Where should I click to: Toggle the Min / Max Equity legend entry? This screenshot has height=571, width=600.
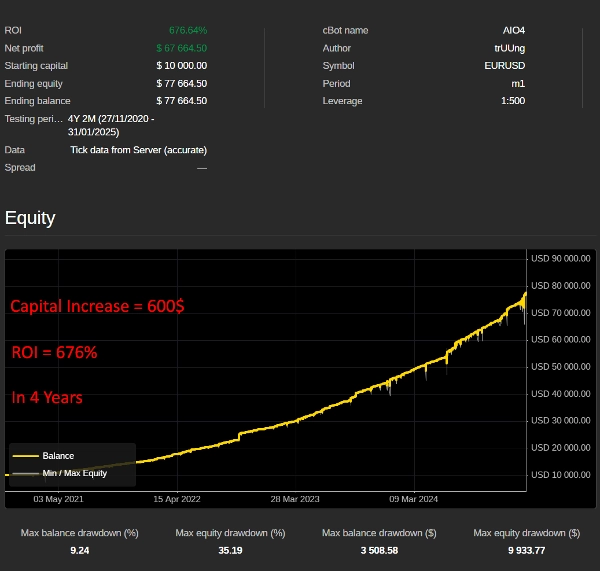tap(75, 473)
